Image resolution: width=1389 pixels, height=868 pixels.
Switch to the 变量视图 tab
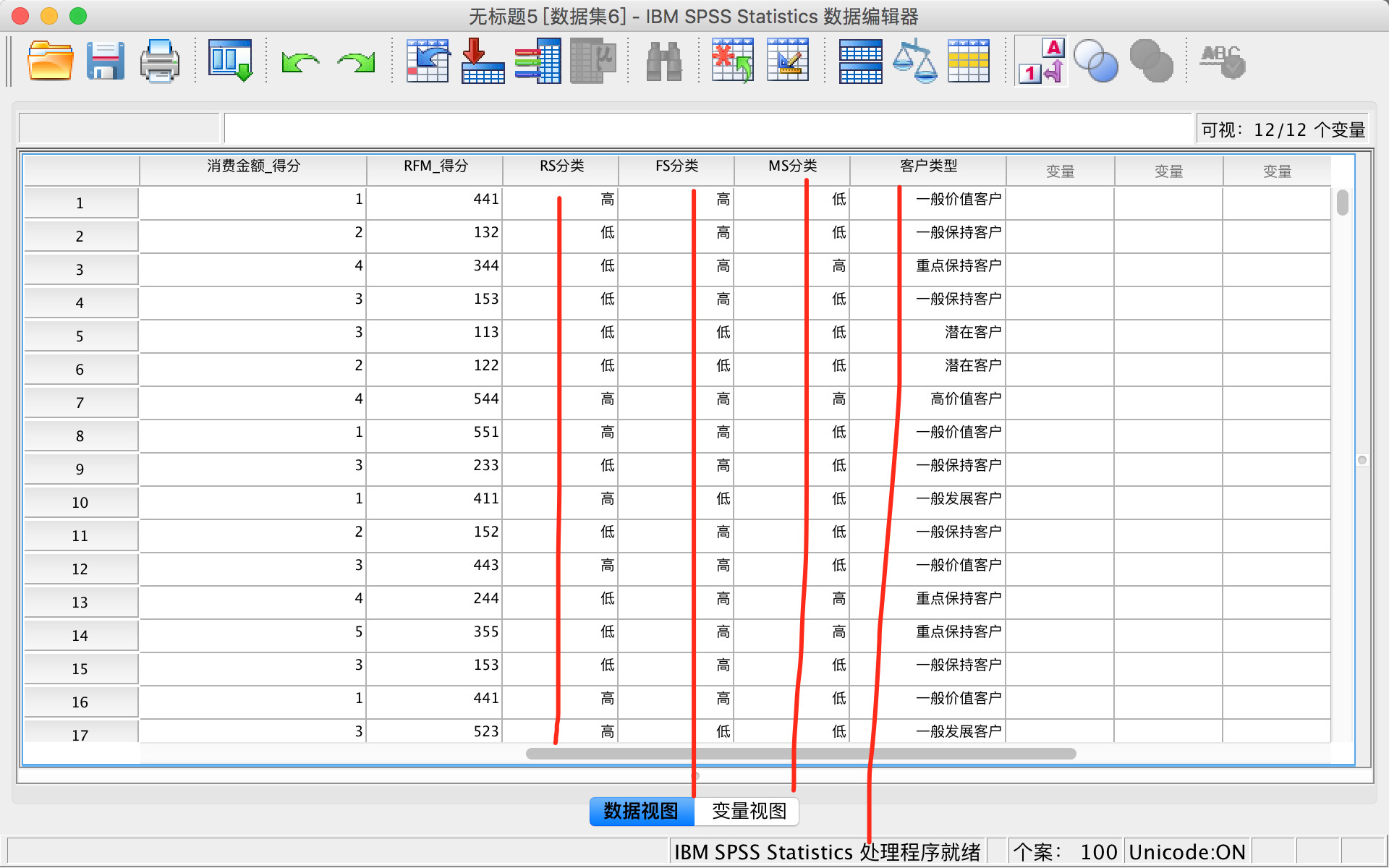(x=748, y=811)
